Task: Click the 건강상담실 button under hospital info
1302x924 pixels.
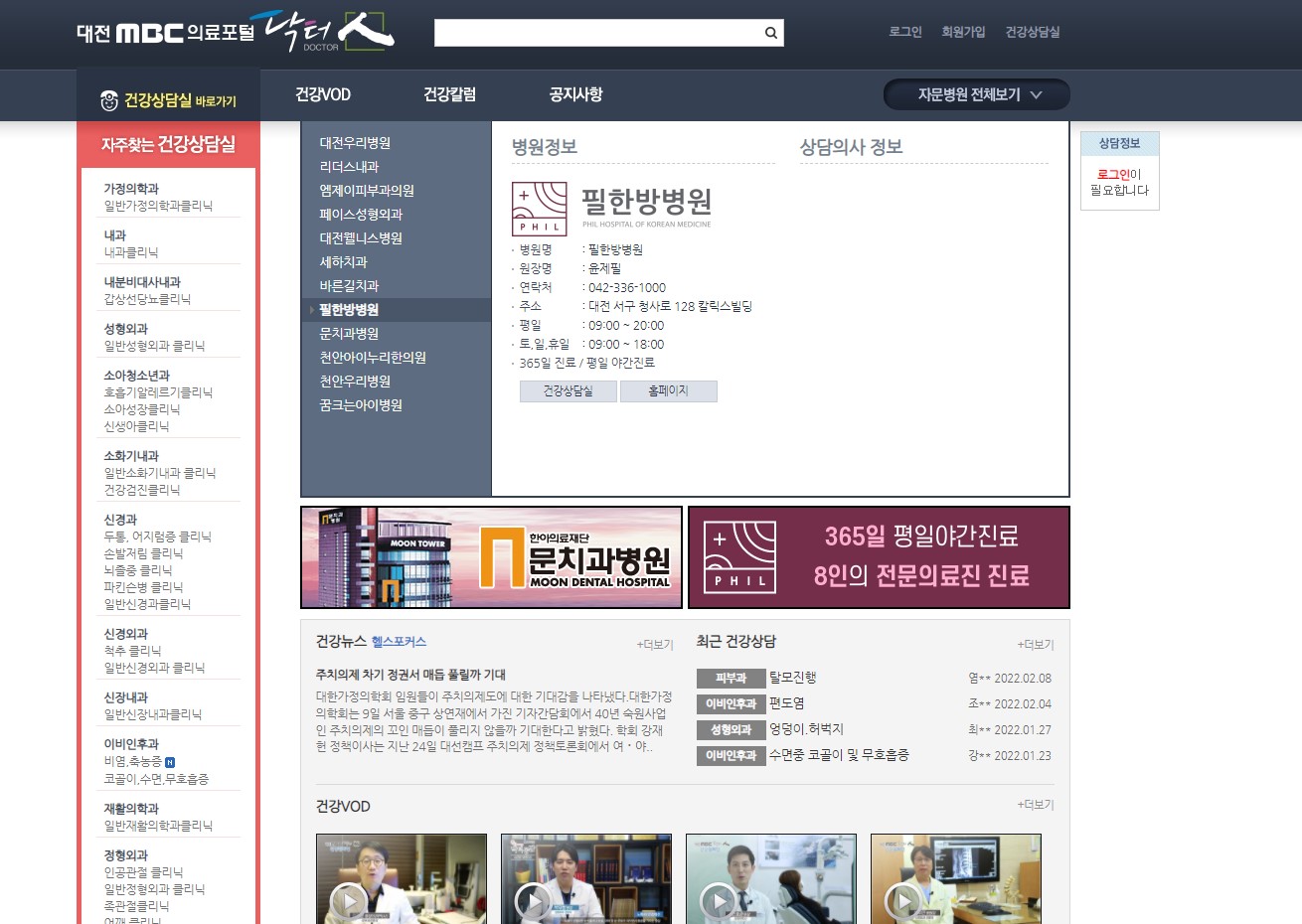Action: 569,391
